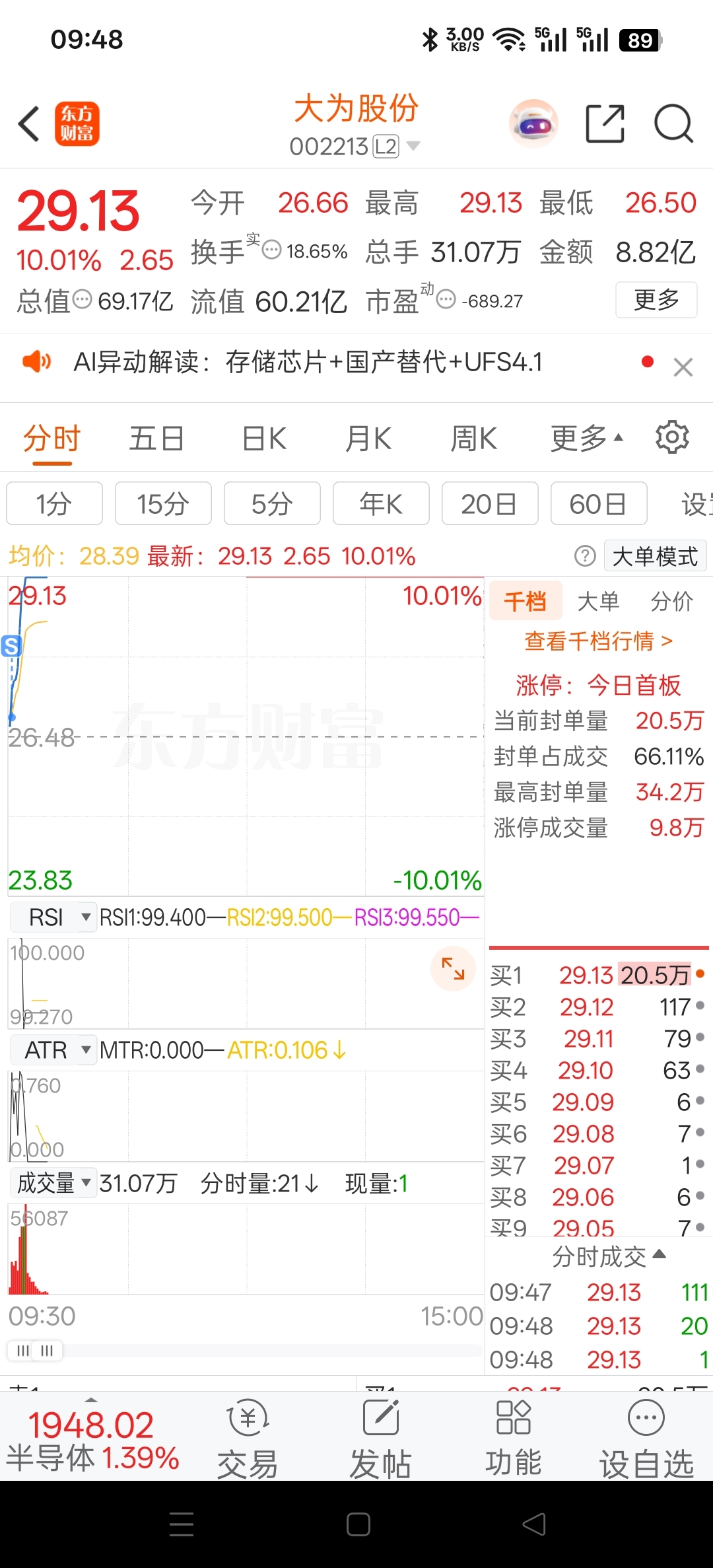713x1568 pixels.
Task: Switch to 五日 tab
Action: click(x=156, y=438)
